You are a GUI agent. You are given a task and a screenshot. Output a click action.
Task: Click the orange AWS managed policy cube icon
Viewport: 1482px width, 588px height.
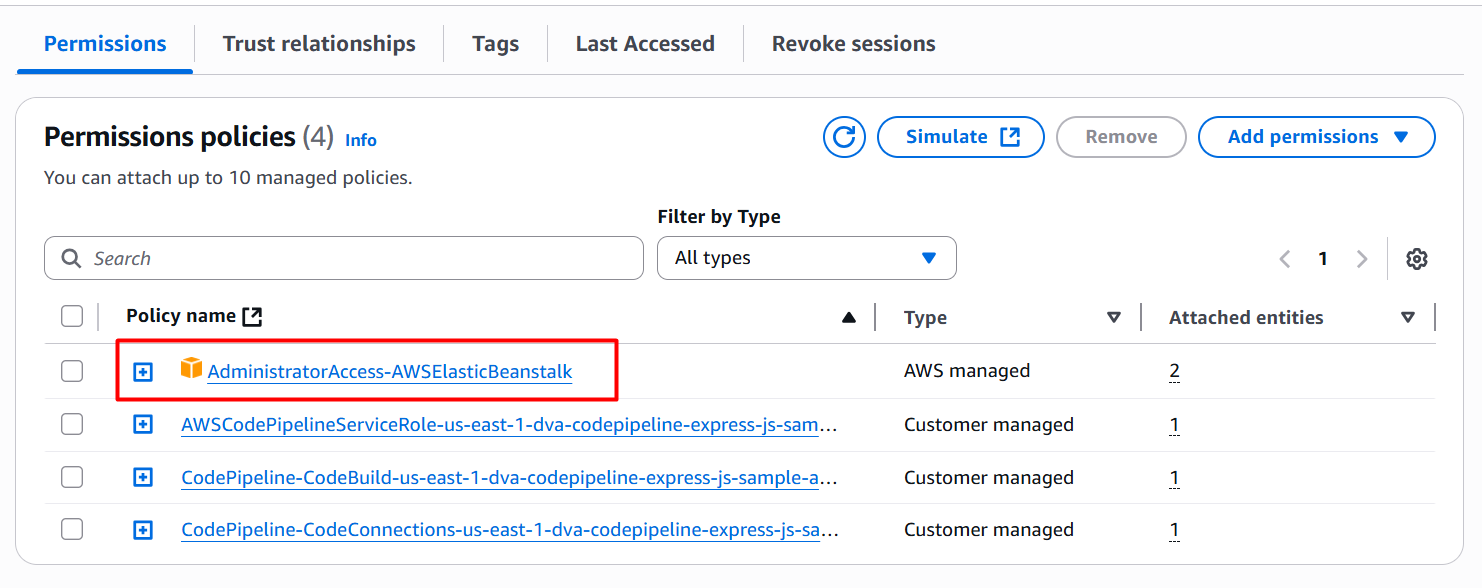191,369
